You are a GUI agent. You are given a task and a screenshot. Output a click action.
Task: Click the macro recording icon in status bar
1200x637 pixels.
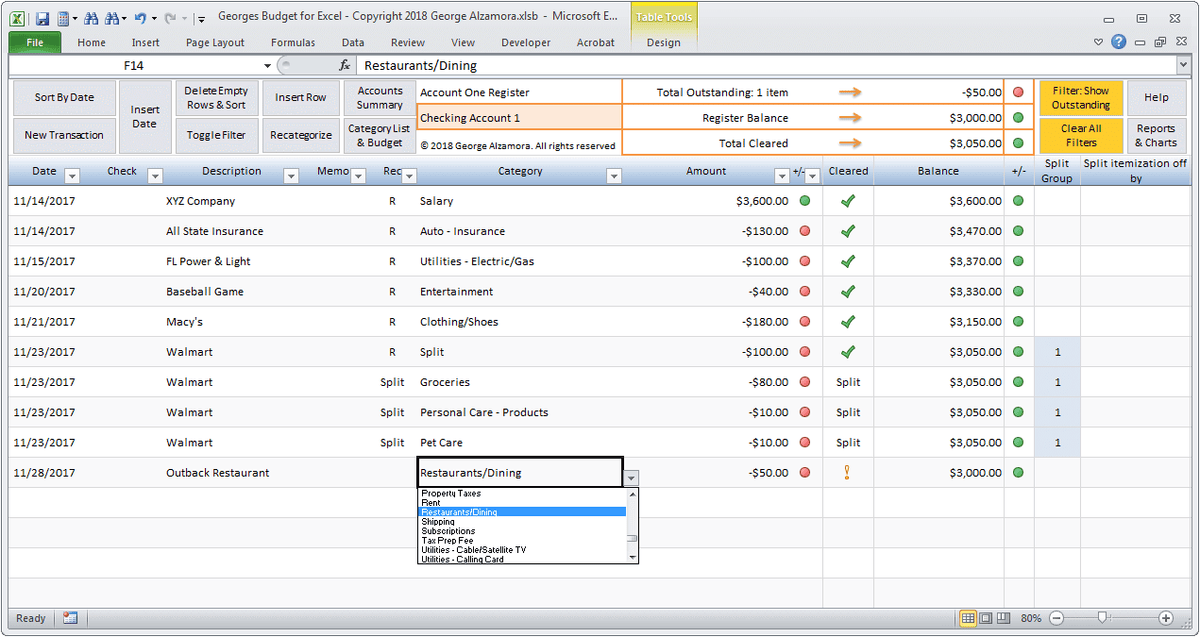70,618
